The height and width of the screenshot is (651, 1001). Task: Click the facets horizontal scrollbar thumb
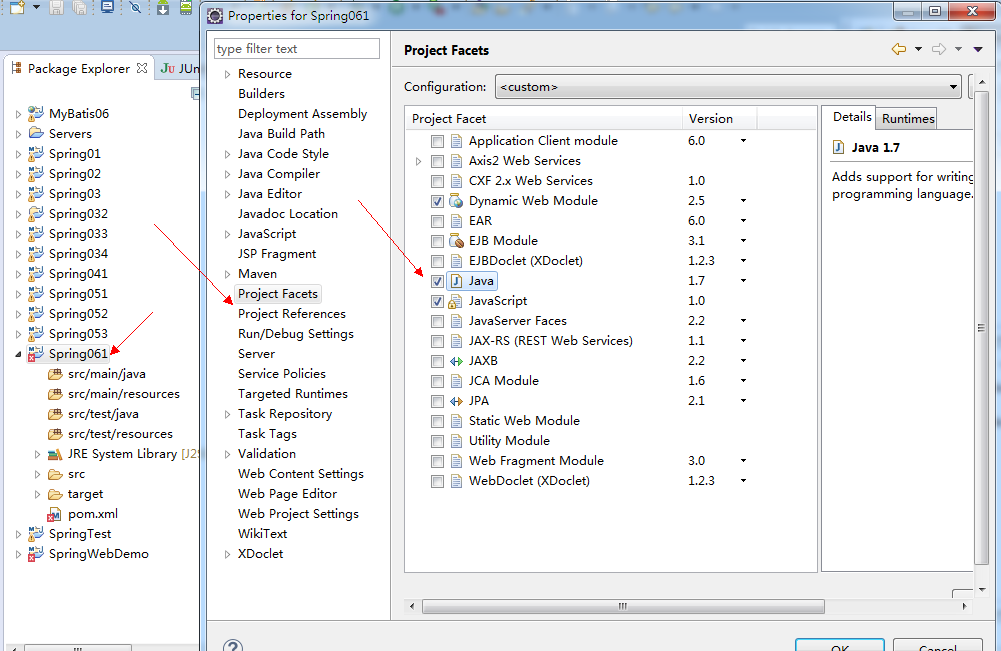623,606
